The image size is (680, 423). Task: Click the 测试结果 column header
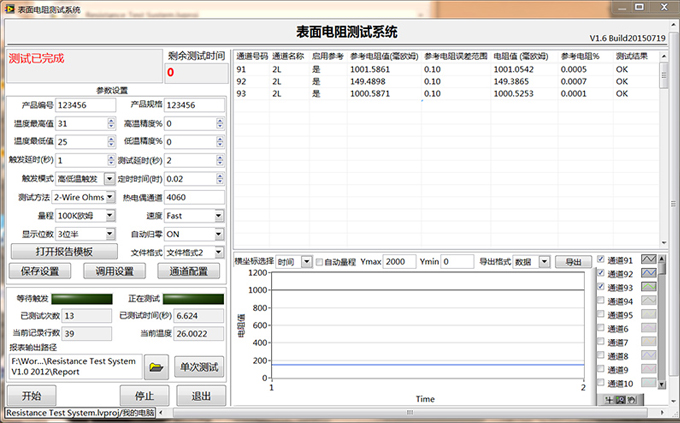(633, 56)
